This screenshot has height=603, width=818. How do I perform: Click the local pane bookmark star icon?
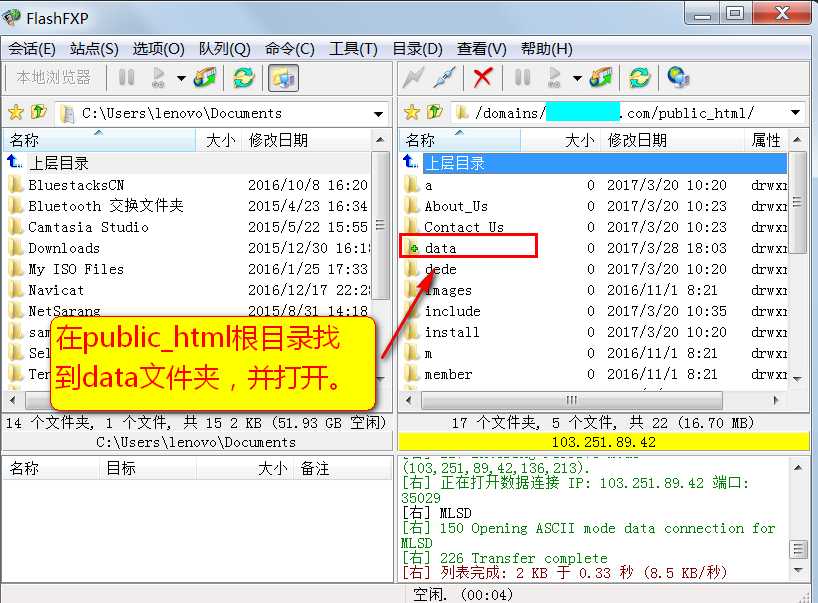[15, 113]
